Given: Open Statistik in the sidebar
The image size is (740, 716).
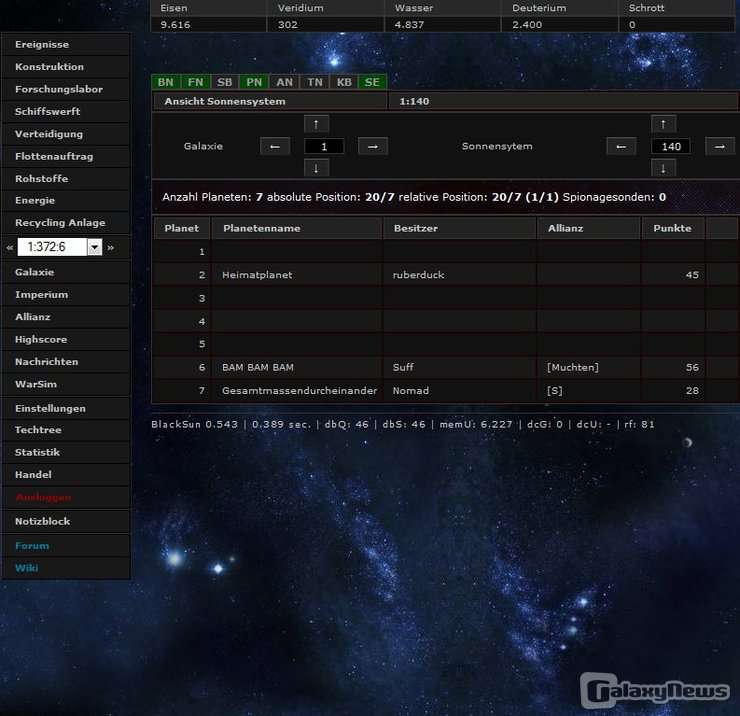Looking at the screenshot, I should tap(66, 452).
